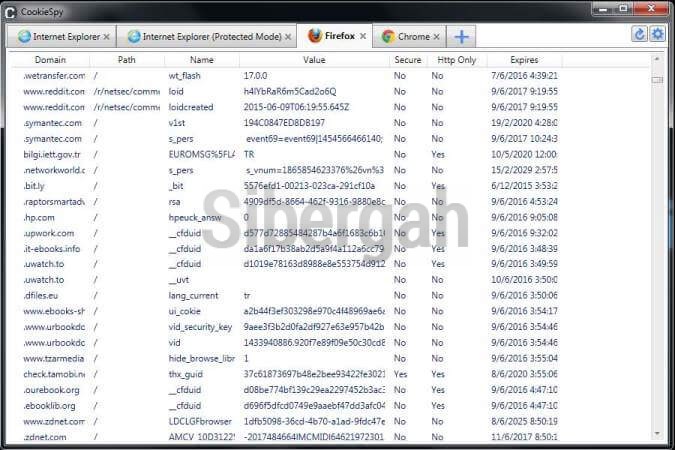Sort by the Http Only column header
The image size is (675, 450).
click(x=456, y=60)
